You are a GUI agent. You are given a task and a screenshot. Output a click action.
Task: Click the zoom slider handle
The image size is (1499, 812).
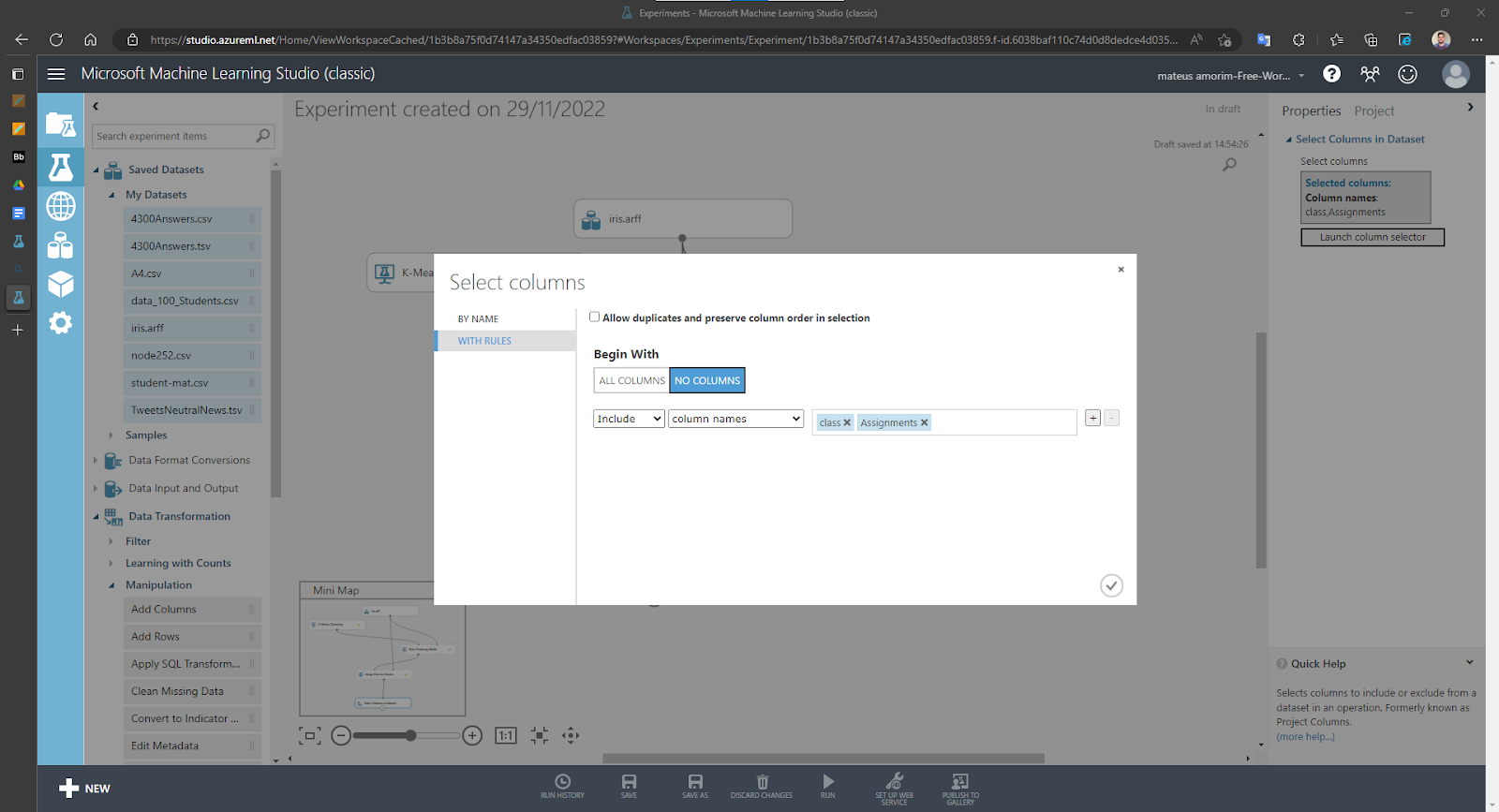[x=410, y=736]
